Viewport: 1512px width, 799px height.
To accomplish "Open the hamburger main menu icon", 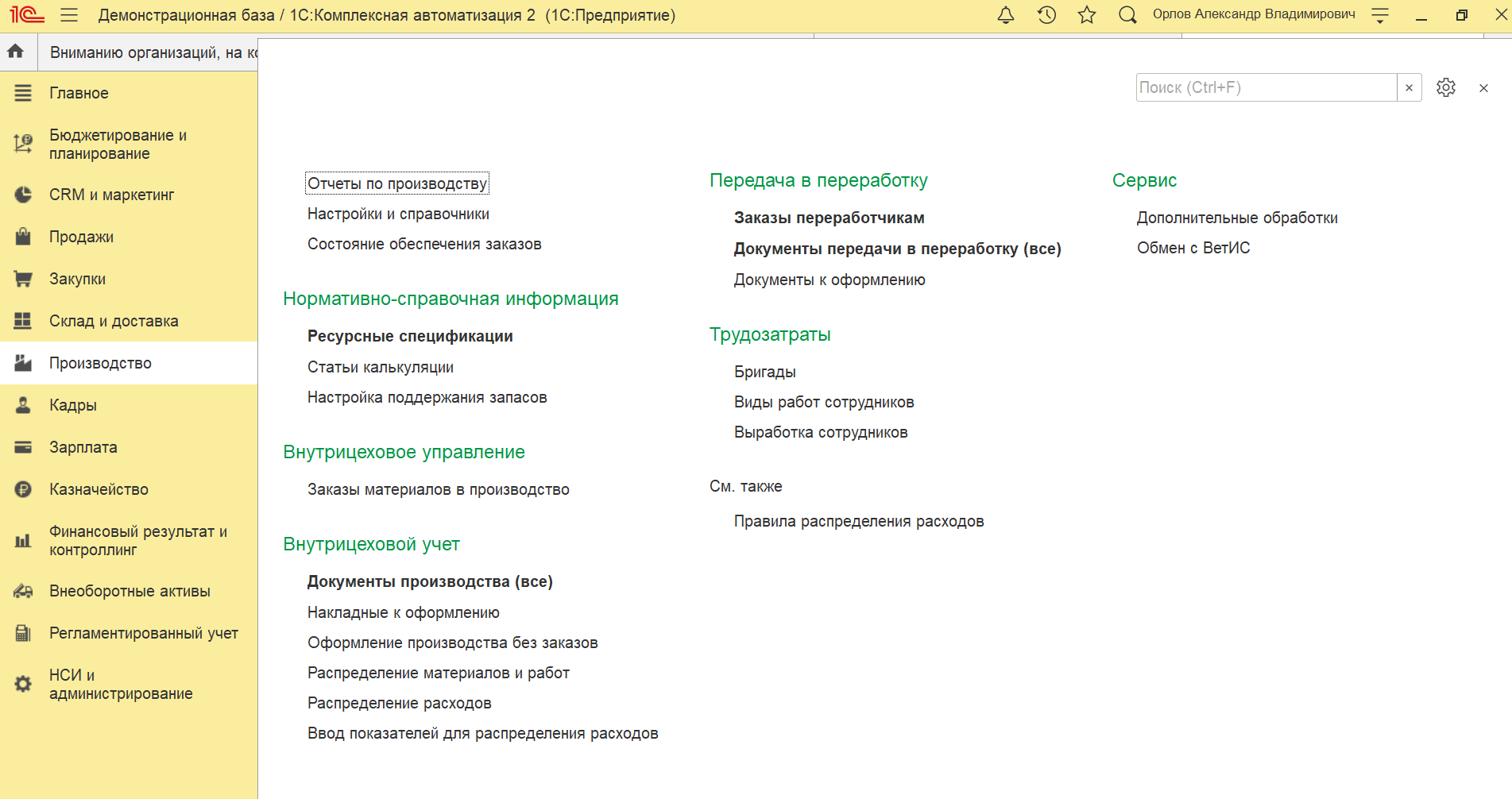I will point(69,15).
